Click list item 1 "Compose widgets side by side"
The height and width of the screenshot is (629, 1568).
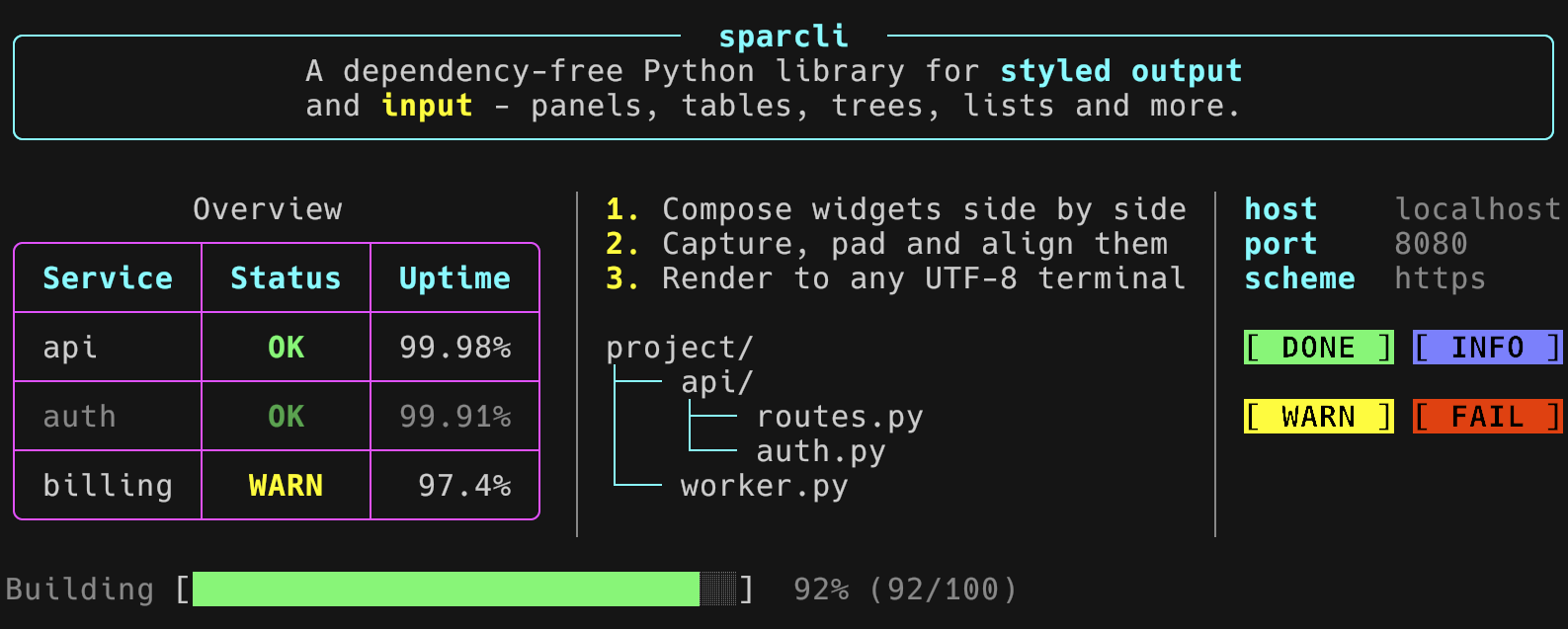[896, 209]
